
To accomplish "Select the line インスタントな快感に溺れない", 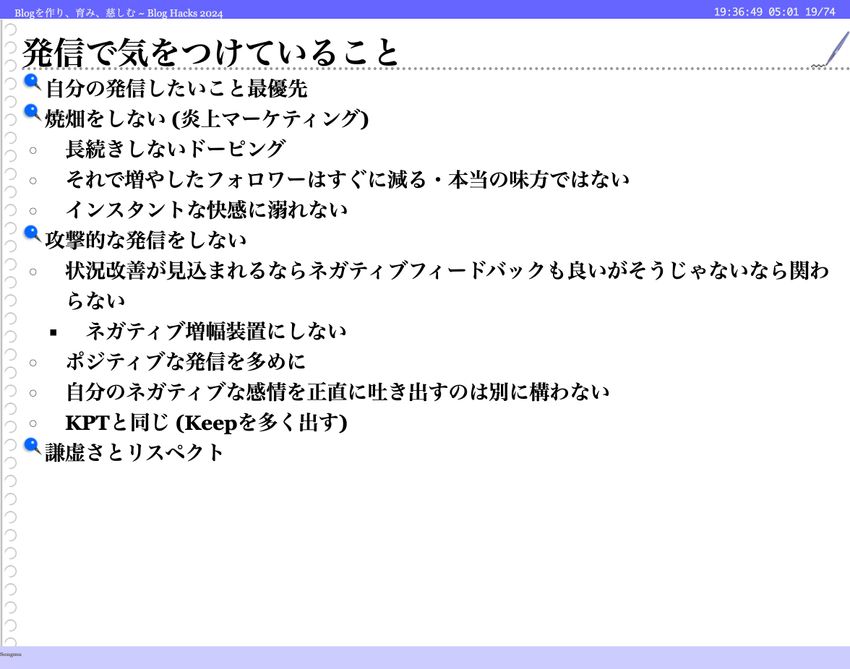I will click(x=206, y=210).
